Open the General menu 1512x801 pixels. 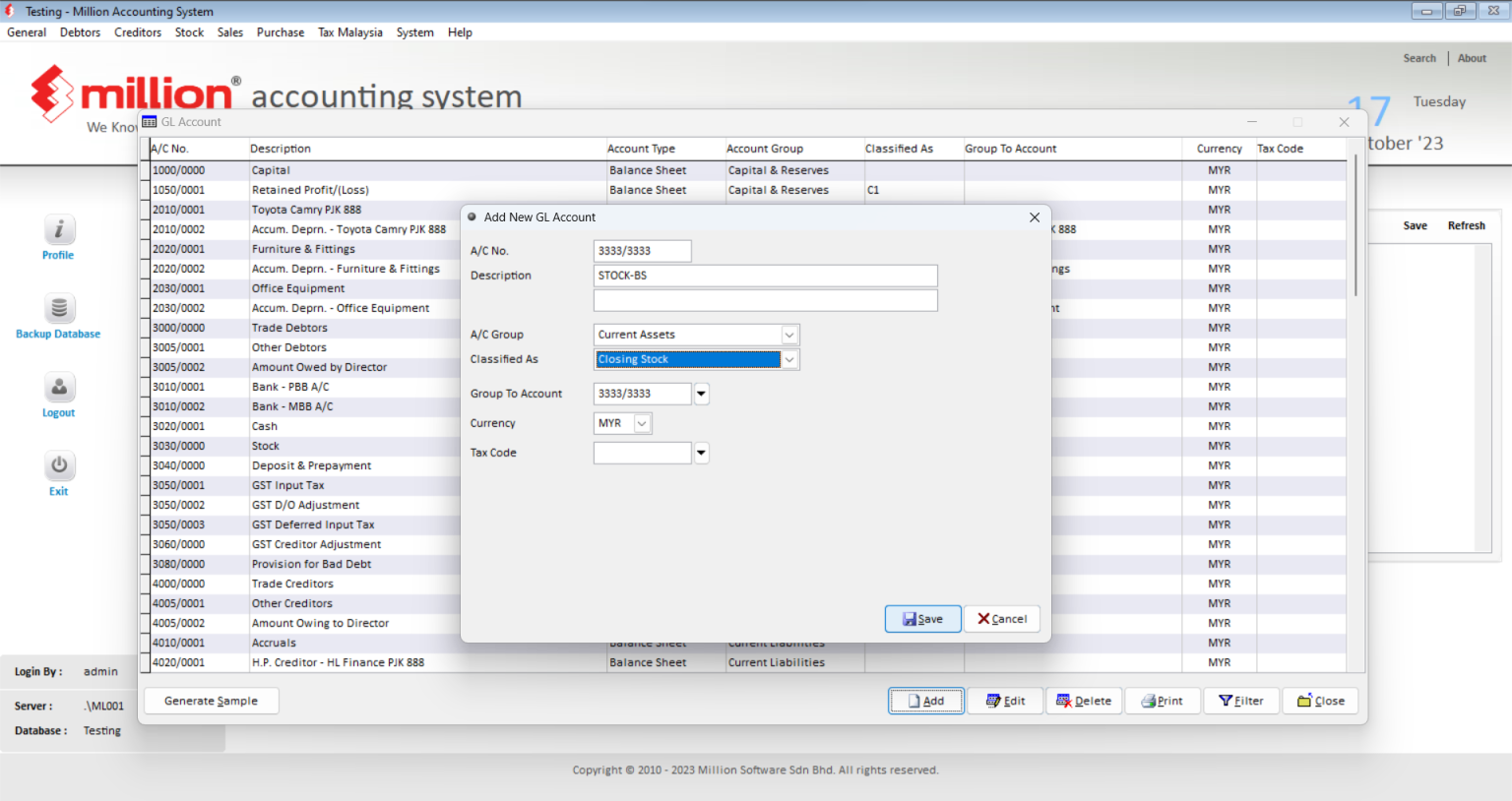pyautogui.click(x=27, y=32)
